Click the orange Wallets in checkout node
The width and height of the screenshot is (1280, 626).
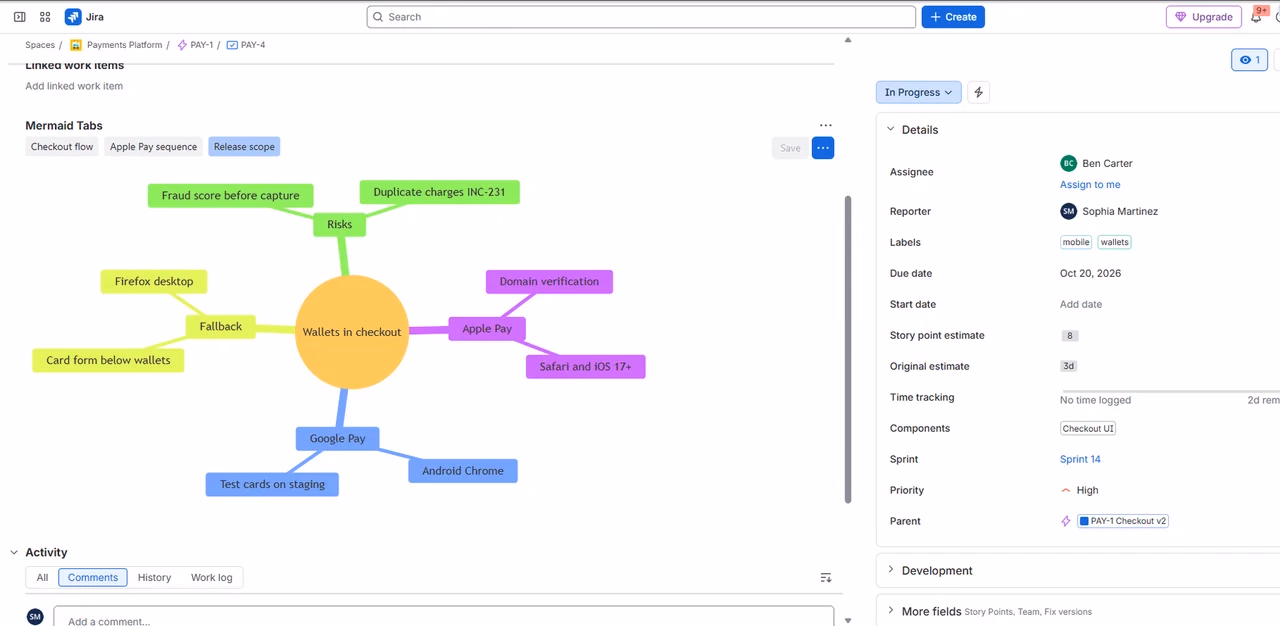(x=352, y=332)
